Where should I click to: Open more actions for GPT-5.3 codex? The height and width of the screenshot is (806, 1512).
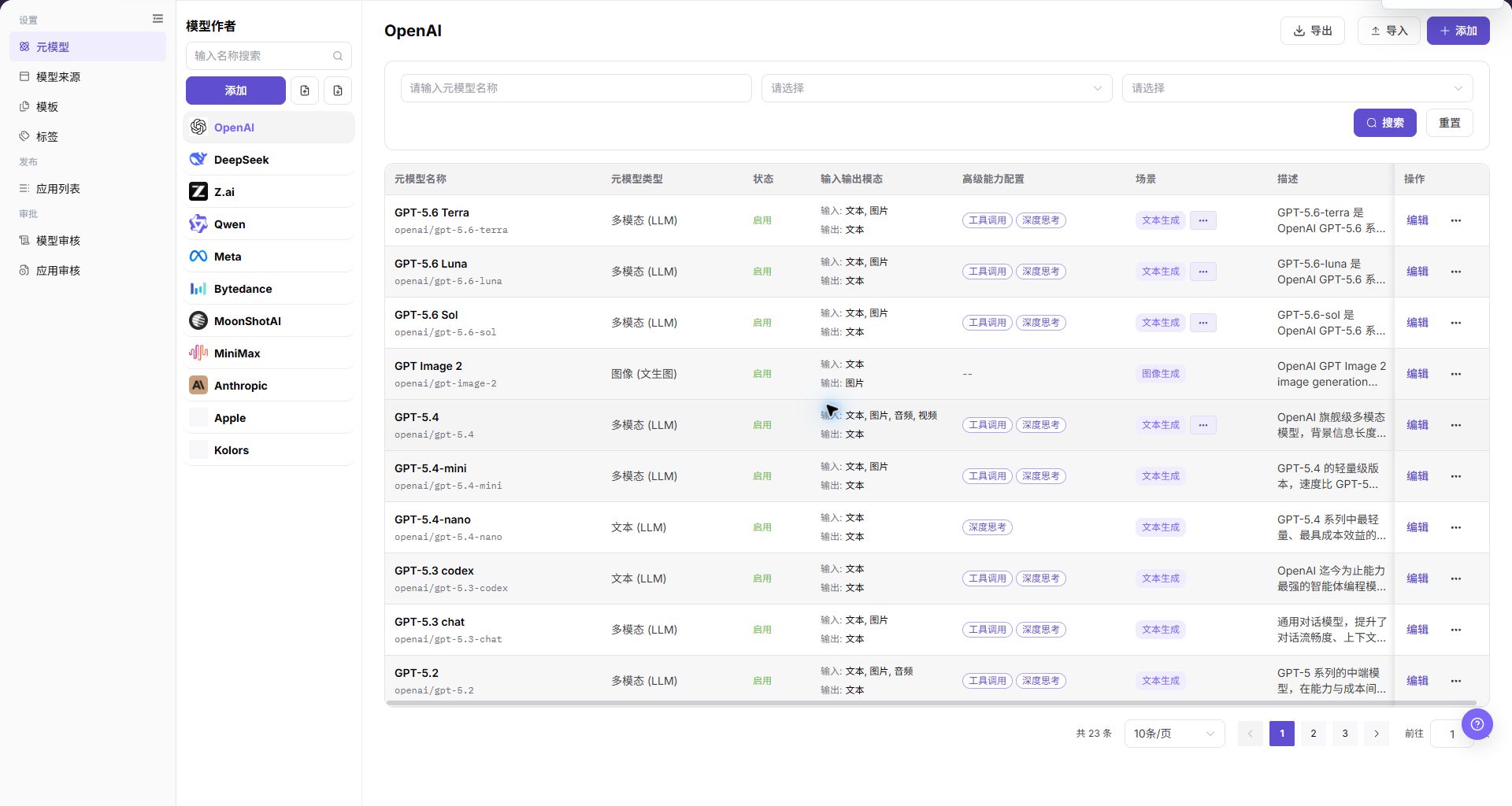pyautogui.click(x=1456, y=579)
